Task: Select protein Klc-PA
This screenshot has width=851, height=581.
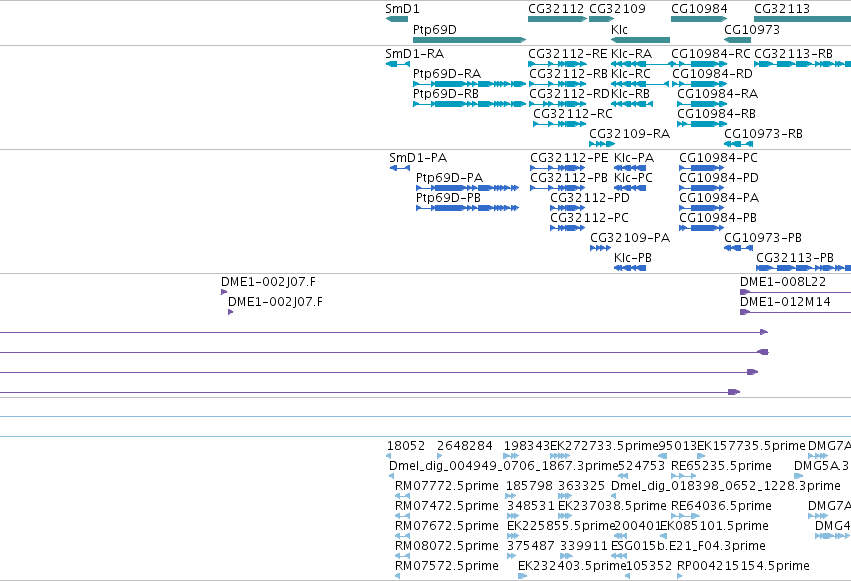Action: tap(630, 168)
